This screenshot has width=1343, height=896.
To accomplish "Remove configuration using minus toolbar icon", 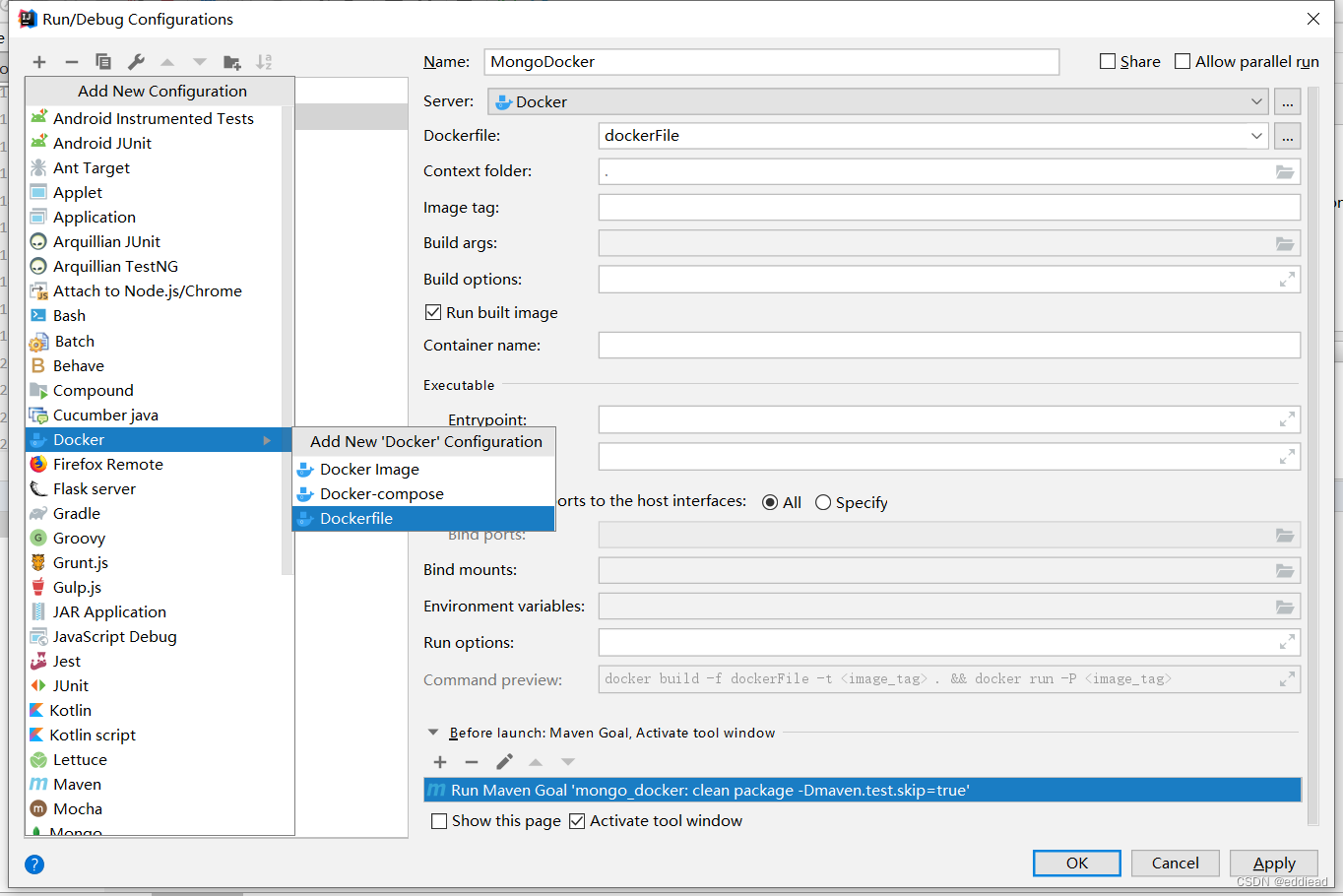I will 72,62.
